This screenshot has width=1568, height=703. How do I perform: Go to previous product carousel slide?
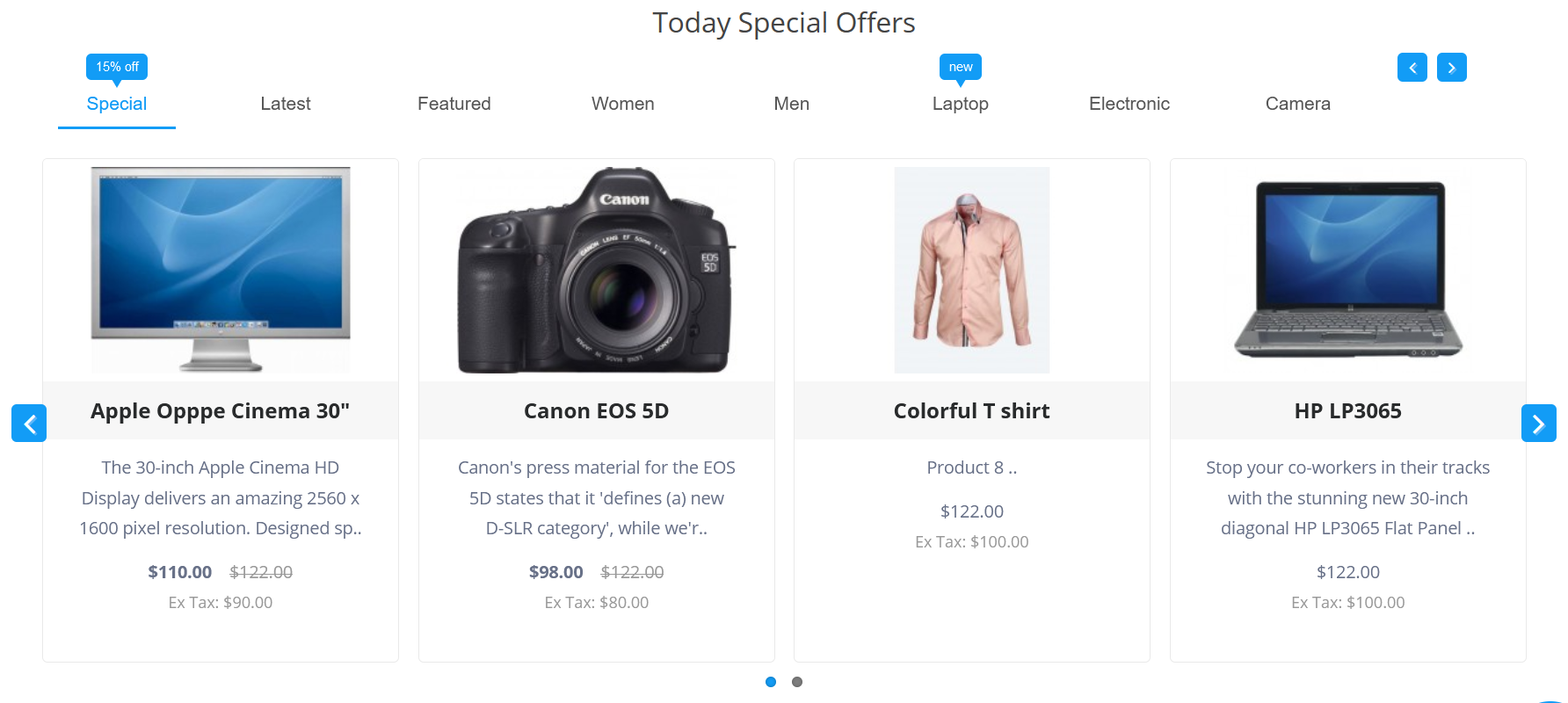pos(29,424)
